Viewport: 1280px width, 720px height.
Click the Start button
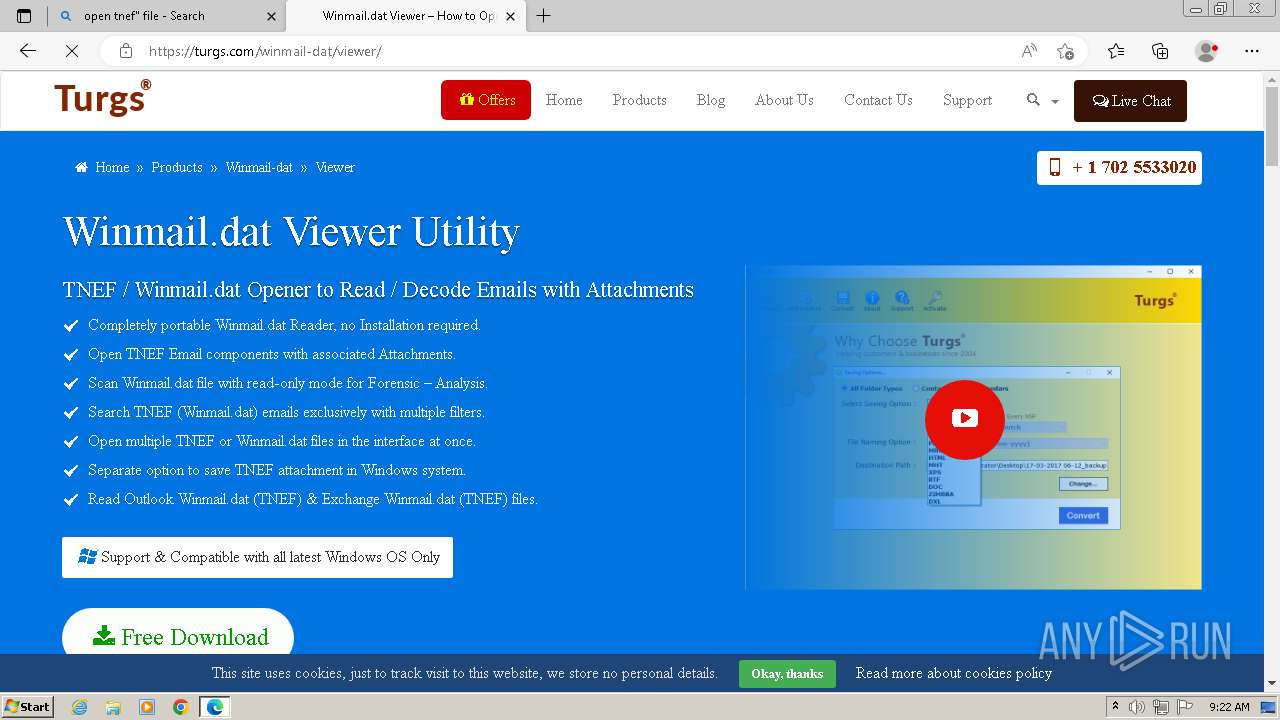point(28,707)
